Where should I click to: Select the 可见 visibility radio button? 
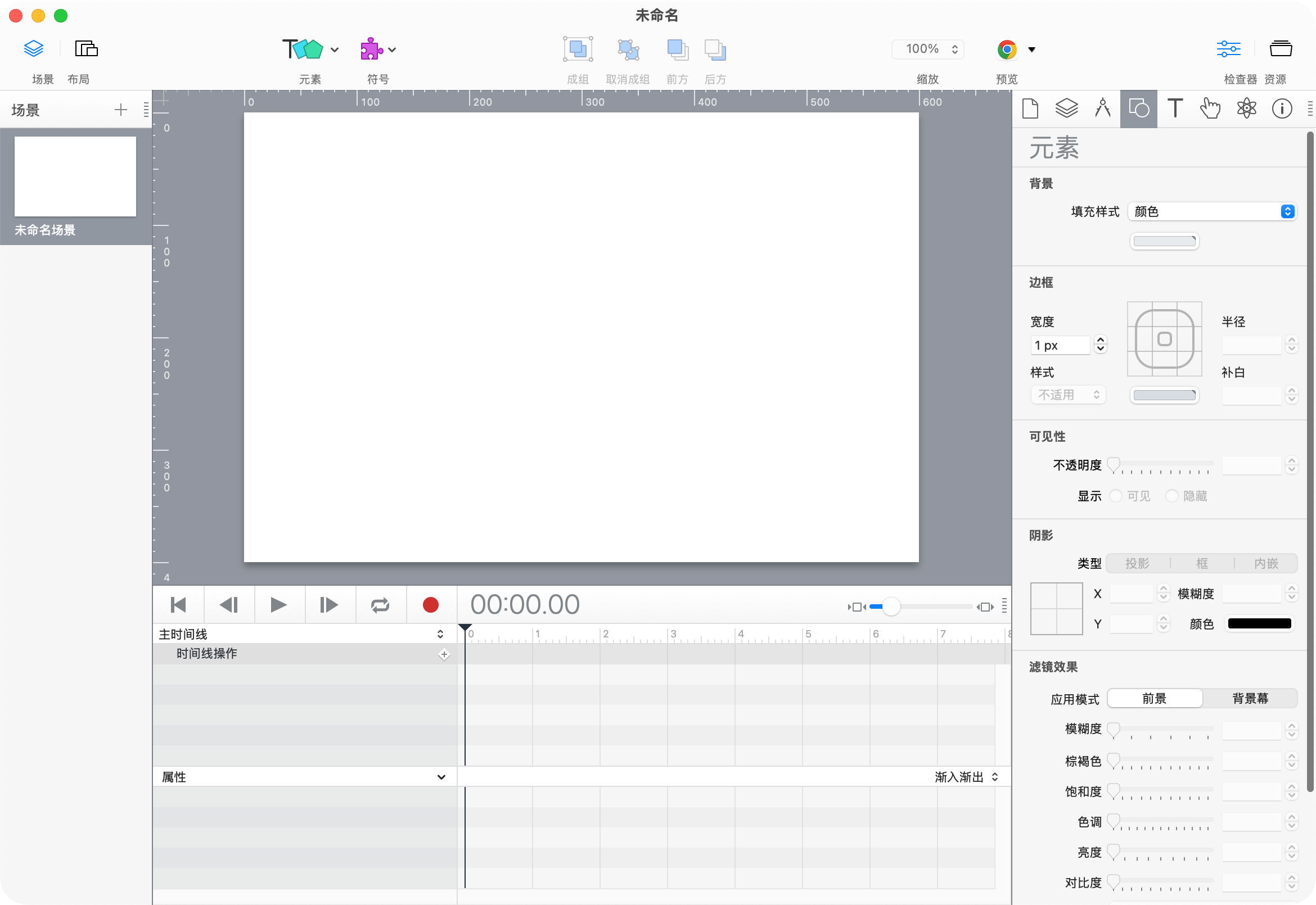coord(1117,496)
